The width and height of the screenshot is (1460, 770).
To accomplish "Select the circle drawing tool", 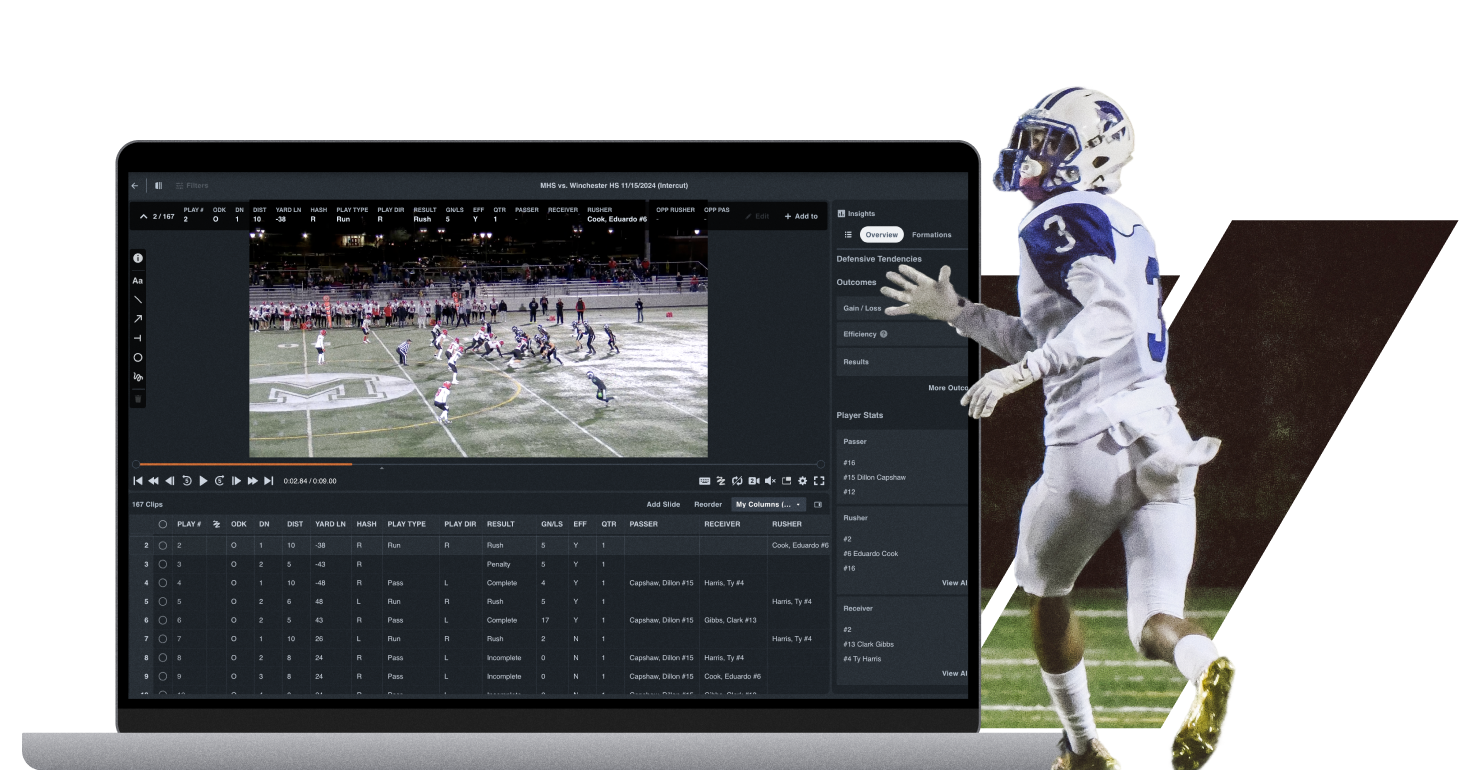I will pos(138,357).
